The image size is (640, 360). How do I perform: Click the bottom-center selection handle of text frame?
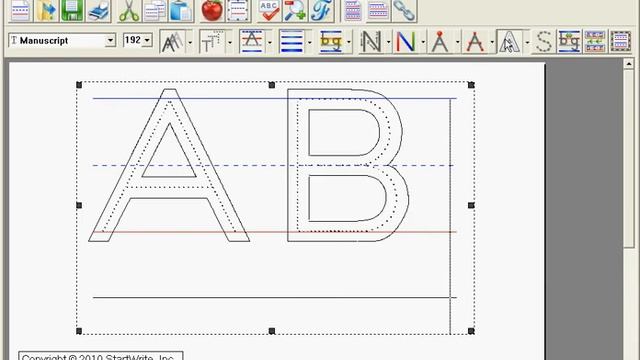tap(272, 331)
